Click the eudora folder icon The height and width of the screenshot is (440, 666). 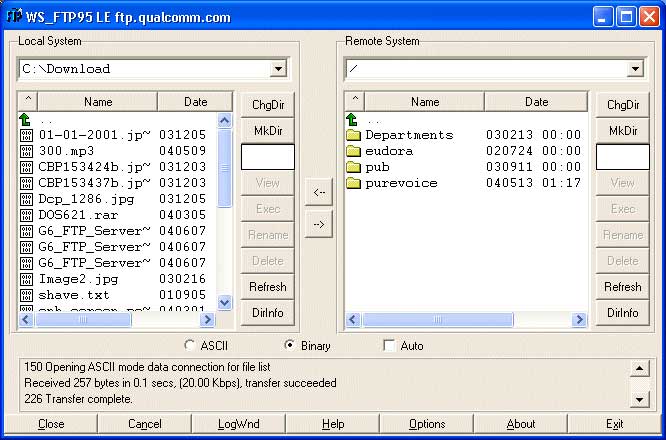[353, 151]
